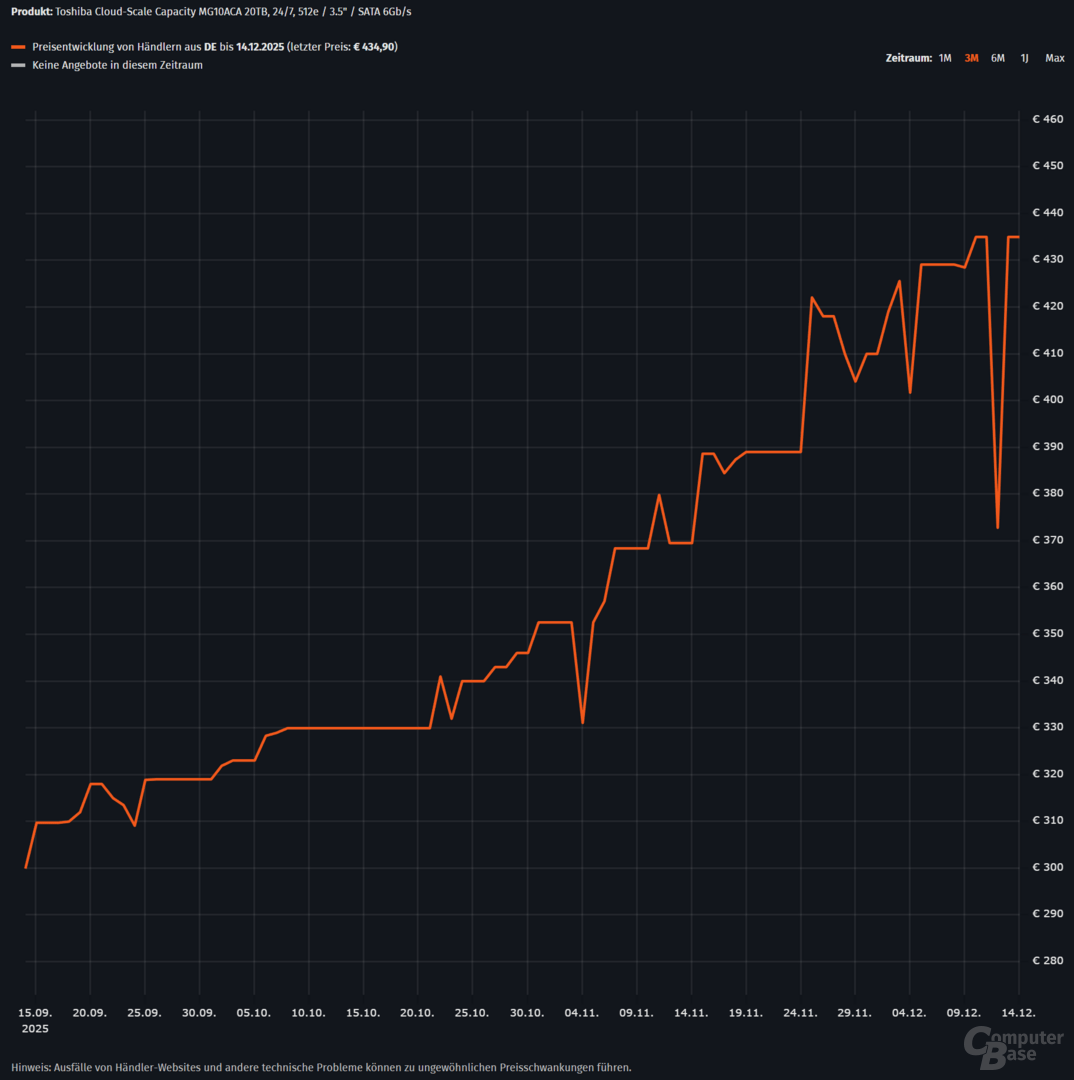
Task: Click the final data point at 14.12.
Action: point(1018,237)
